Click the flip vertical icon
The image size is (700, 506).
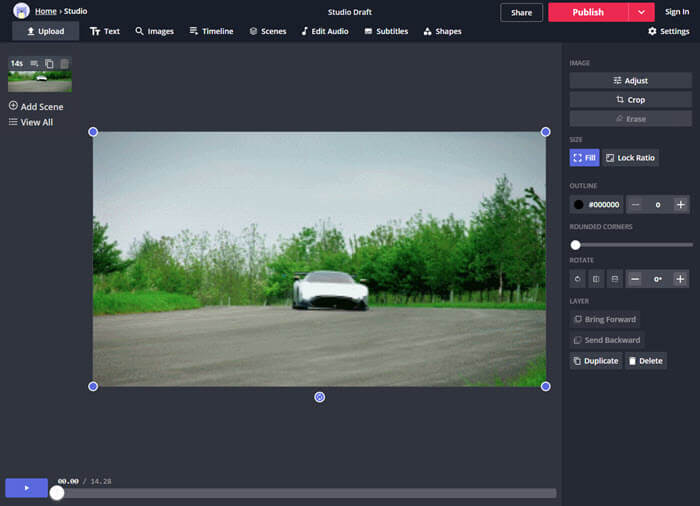pos(614,279)
